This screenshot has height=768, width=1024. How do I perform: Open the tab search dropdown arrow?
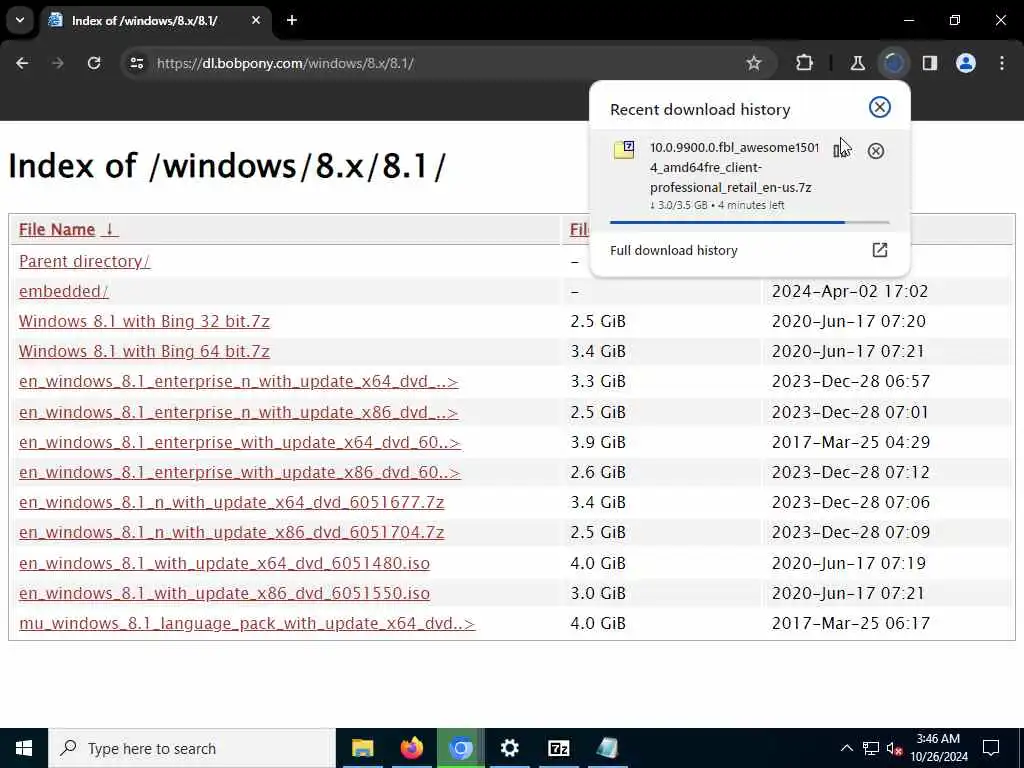[20, 20]
